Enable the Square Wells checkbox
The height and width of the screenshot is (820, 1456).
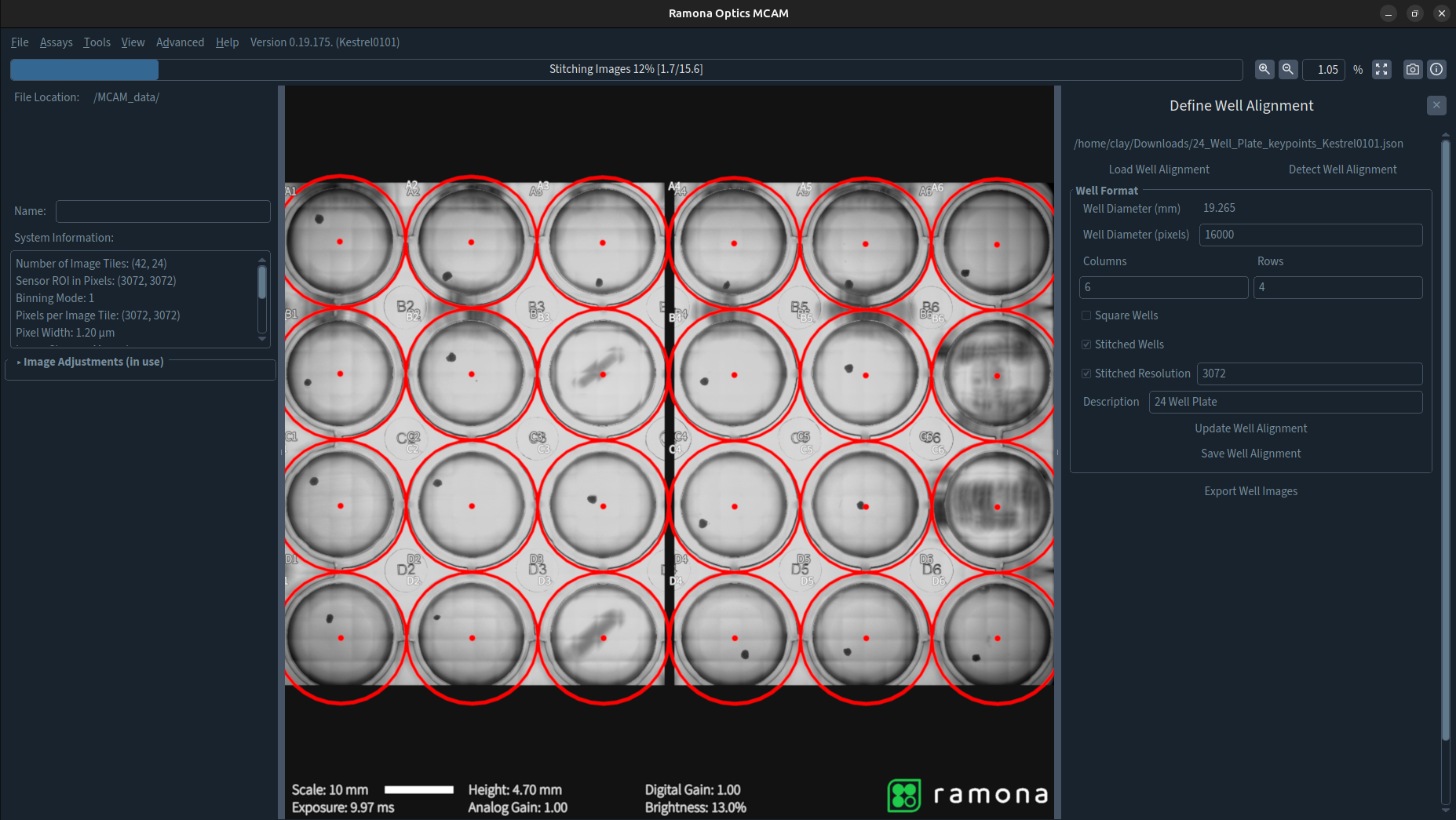click(x=1086, y=315)
